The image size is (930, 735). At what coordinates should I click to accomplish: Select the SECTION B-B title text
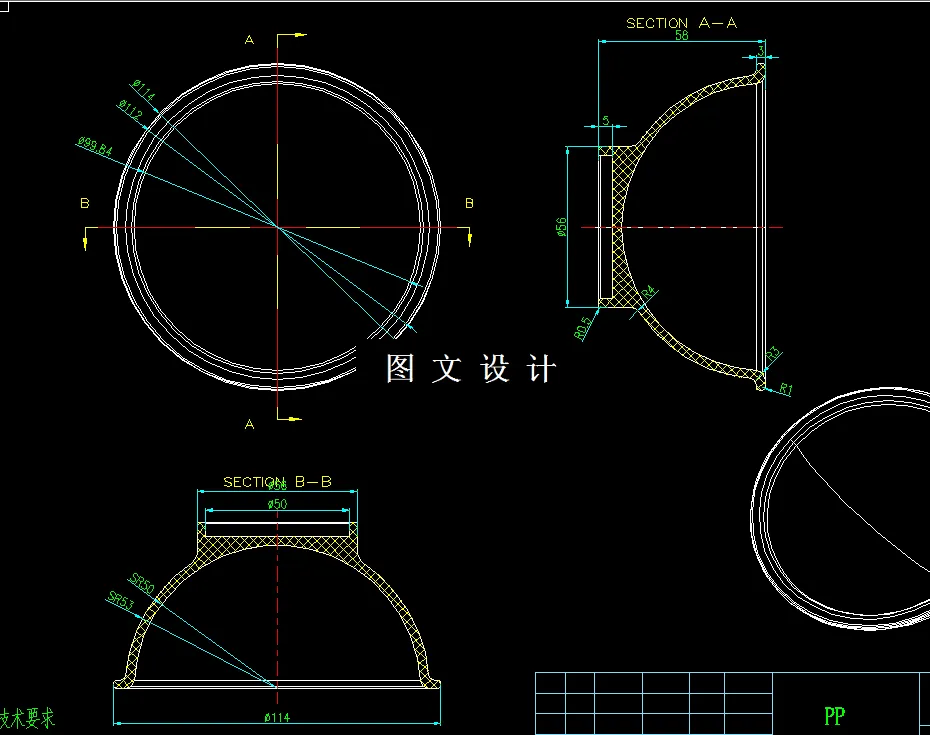point(277,482)
